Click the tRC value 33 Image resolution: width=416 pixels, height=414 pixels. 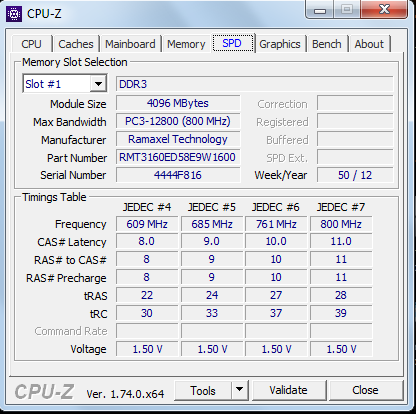[212, 313]
